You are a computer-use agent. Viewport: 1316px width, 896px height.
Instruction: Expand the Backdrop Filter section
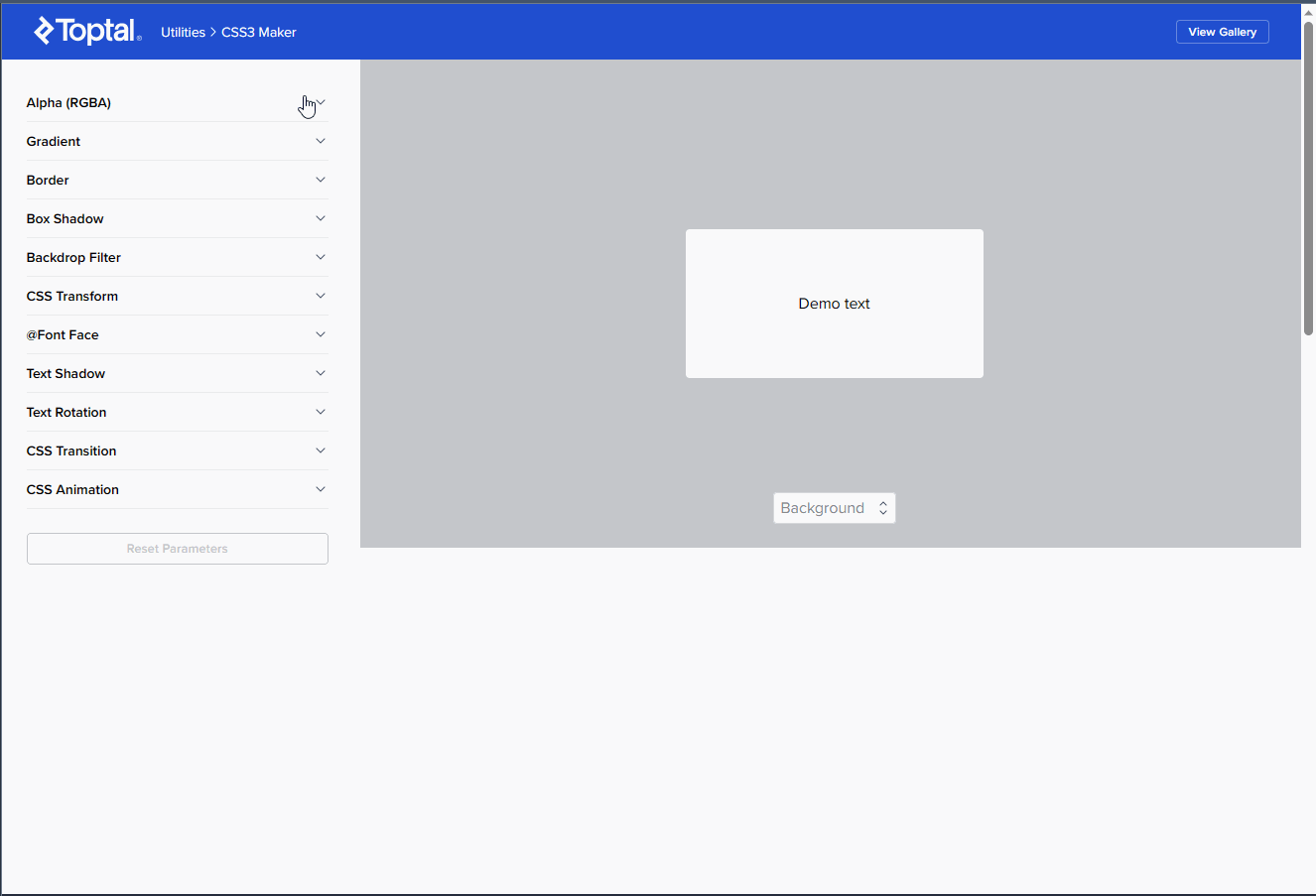[177, 258]
